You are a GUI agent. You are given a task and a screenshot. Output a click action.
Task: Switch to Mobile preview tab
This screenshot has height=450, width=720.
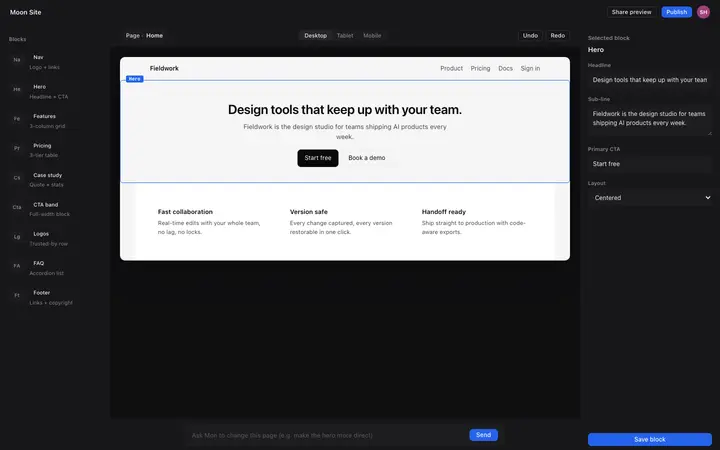point(372,35)
